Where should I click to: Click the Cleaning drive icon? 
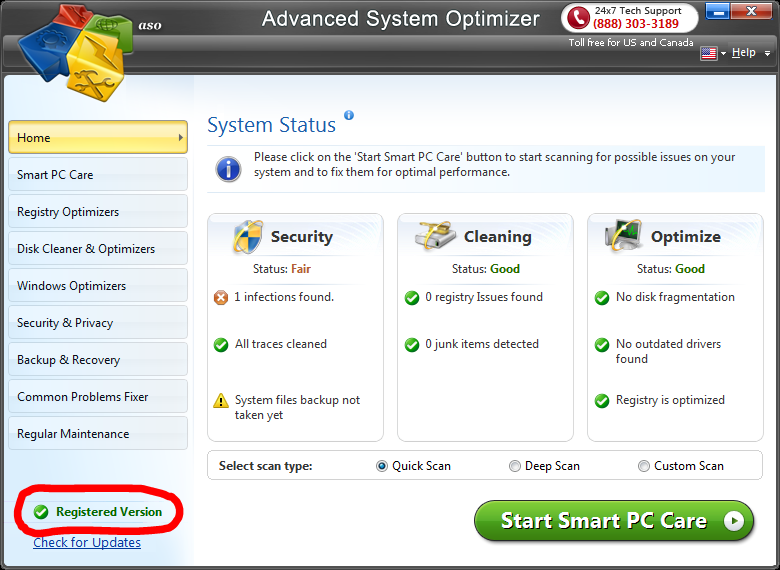click(436, 236)
